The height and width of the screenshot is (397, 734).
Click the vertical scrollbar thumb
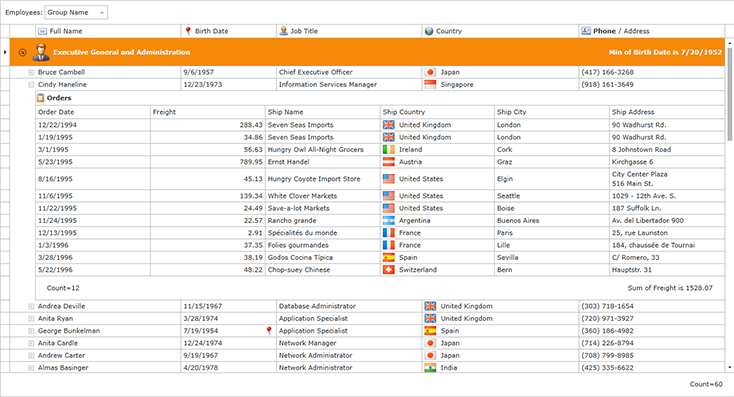pyautogui.click(x=729, y=94)
